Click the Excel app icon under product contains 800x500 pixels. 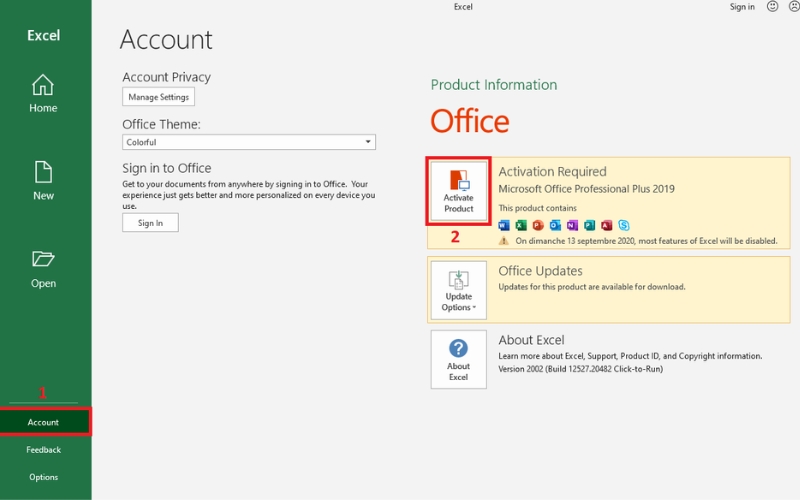point(521,225)
